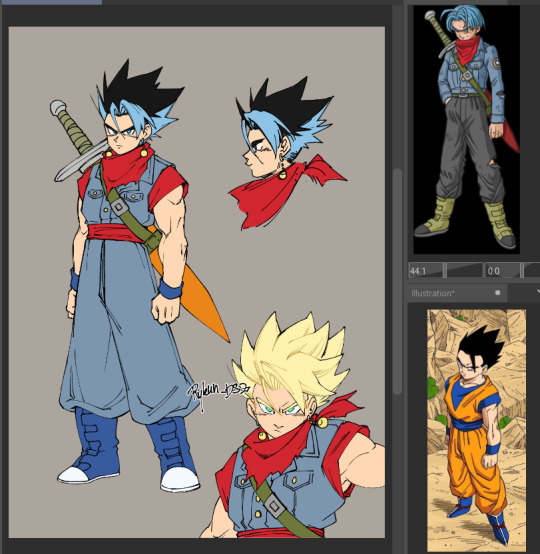Click the canvas vertical scrollbar

(398, 281)
